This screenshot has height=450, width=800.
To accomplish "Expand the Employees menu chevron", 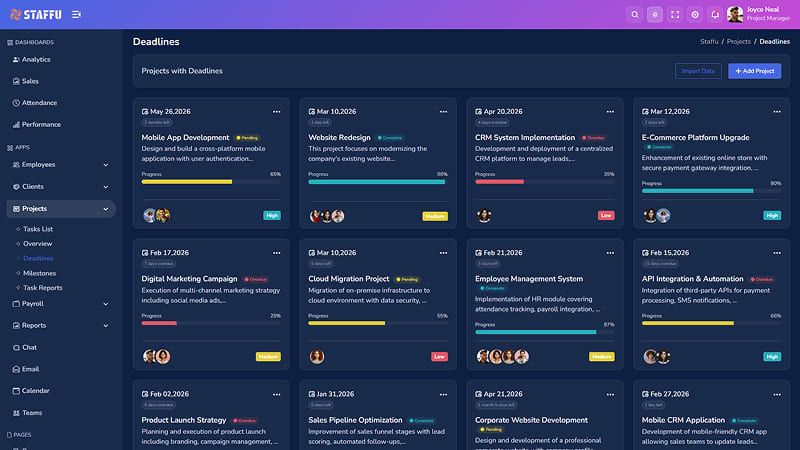I will (x=106, y=165).
